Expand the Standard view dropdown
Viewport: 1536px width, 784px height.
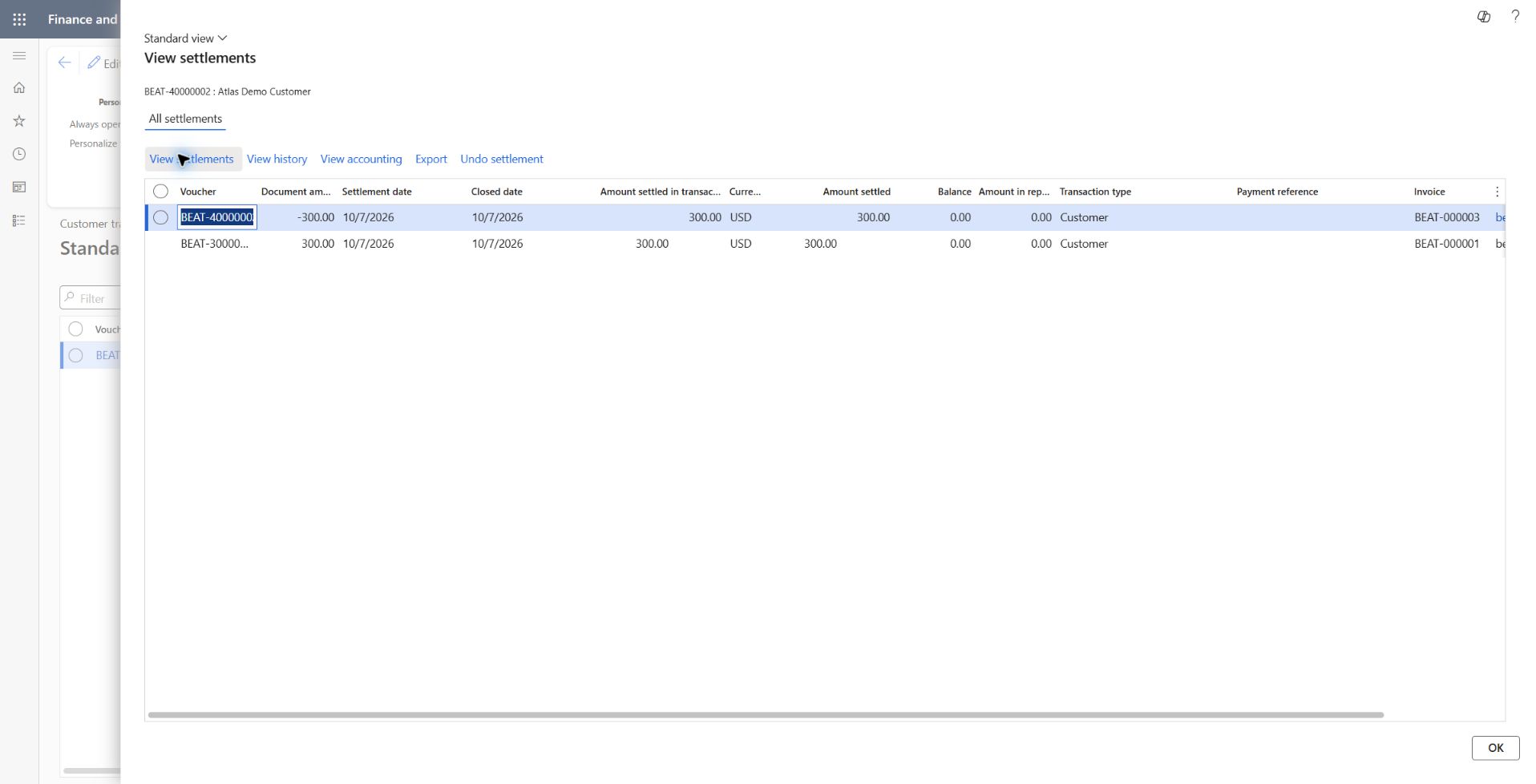(185, 38)
